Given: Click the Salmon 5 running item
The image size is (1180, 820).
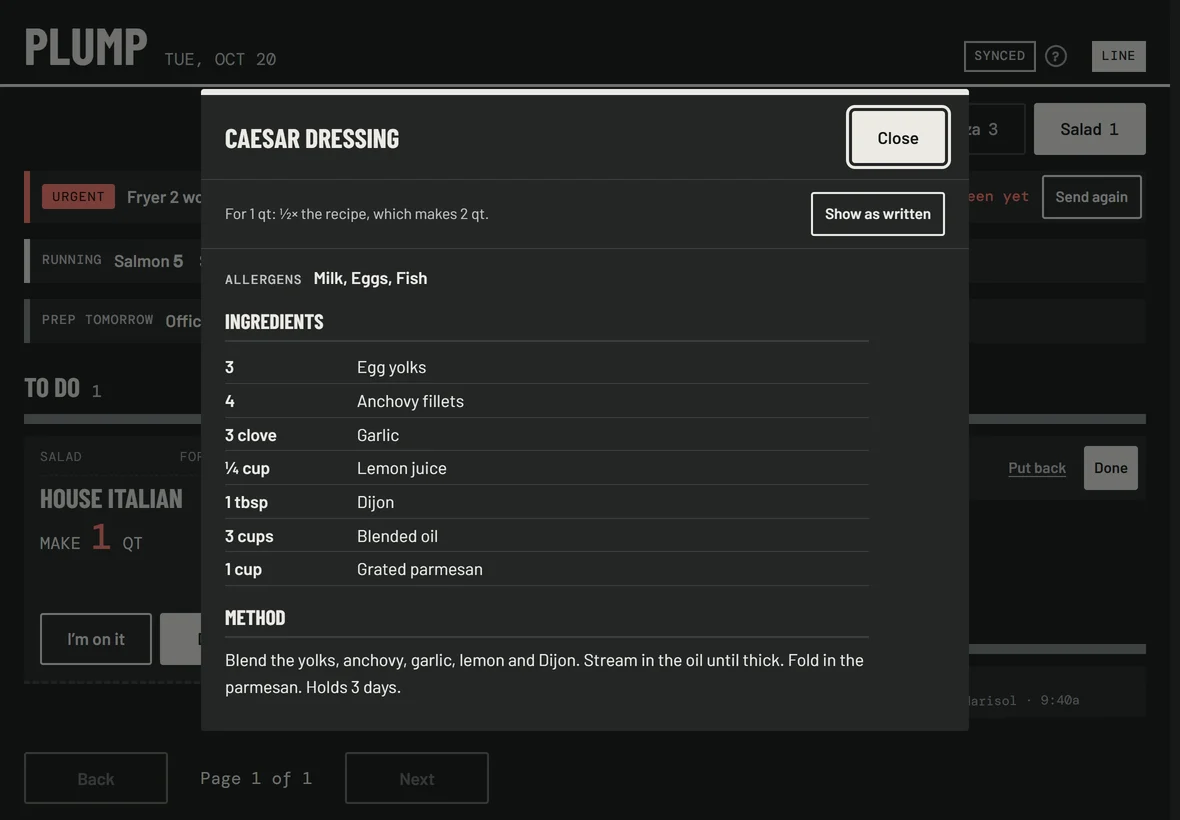Looking at the screenshot, I should coord(148,261).
